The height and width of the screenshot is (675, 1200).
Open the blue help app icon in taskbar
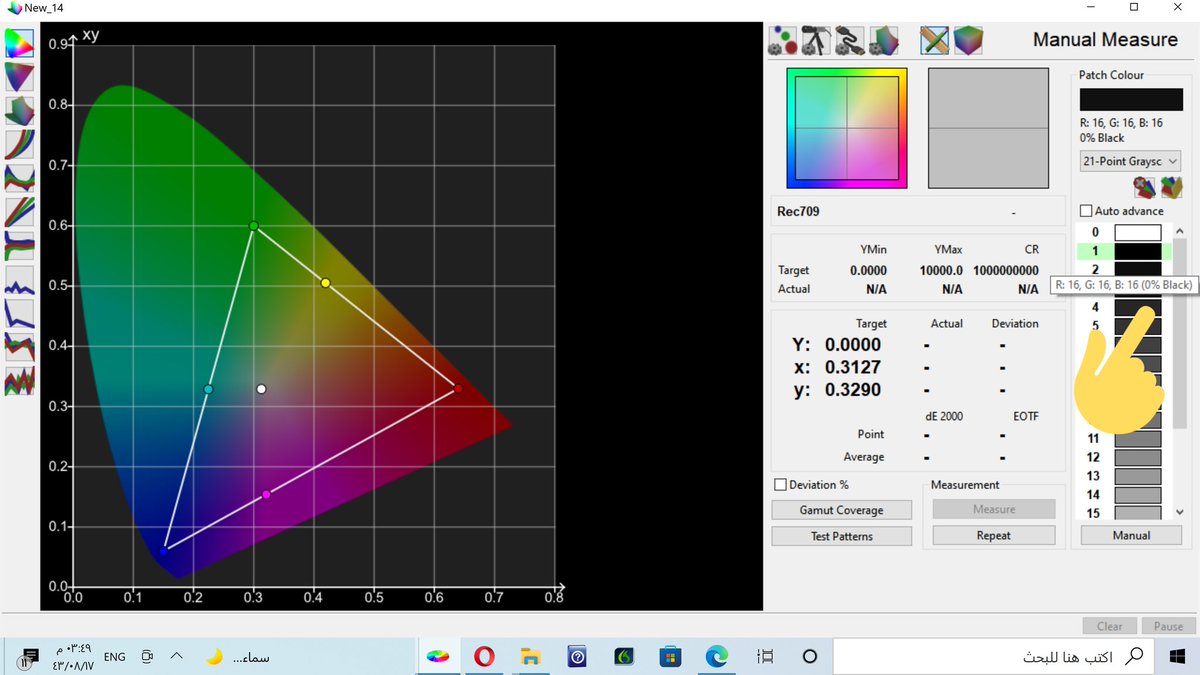[577, 656]
